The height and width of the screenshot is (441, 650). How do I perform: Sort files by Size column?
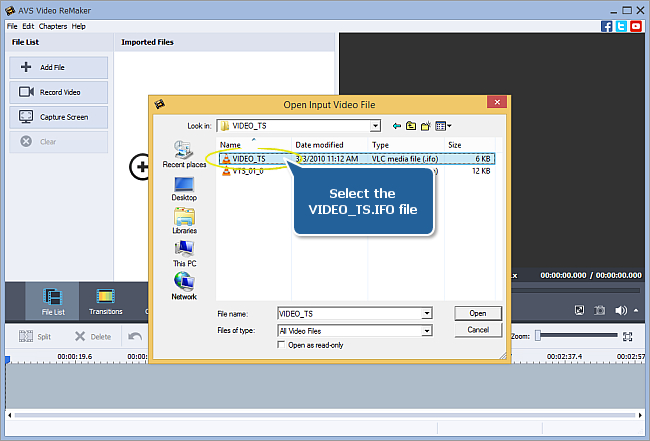[470, 145]
